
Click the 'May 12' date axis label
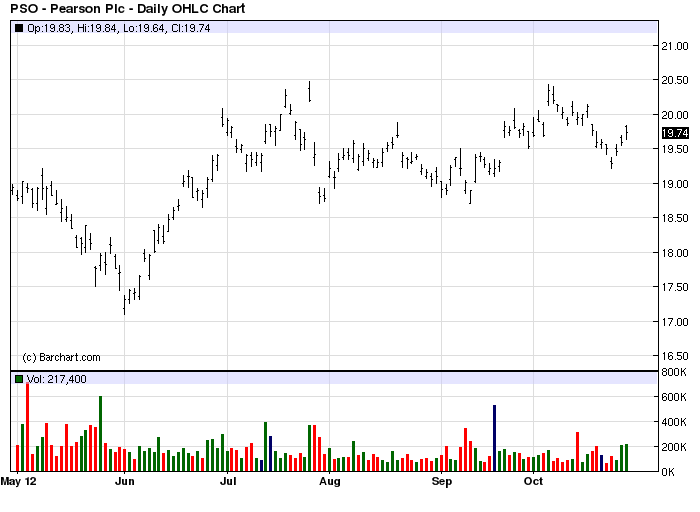18,482
